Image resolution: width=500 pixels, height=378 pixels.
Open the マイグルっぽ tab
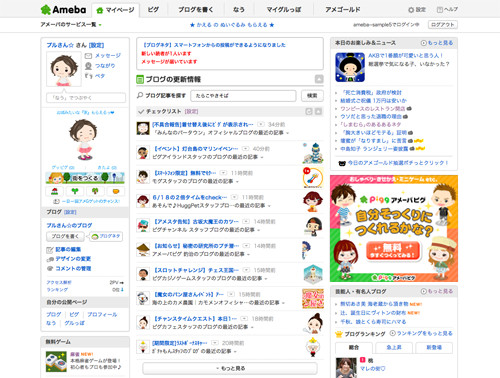[284, 10]
